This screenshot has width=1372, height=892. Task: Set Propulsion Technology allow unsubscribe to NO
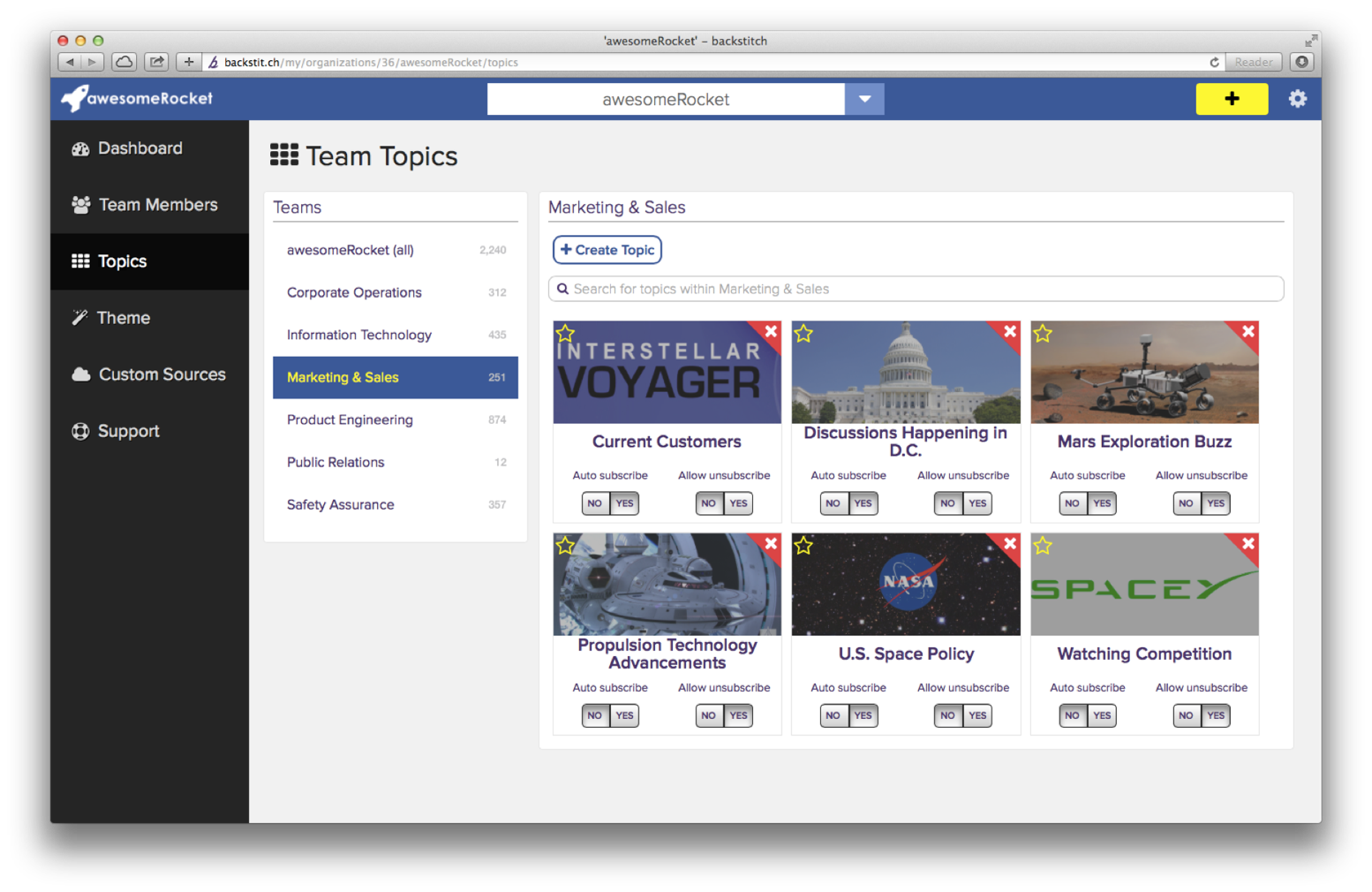[x=709, y=715]
